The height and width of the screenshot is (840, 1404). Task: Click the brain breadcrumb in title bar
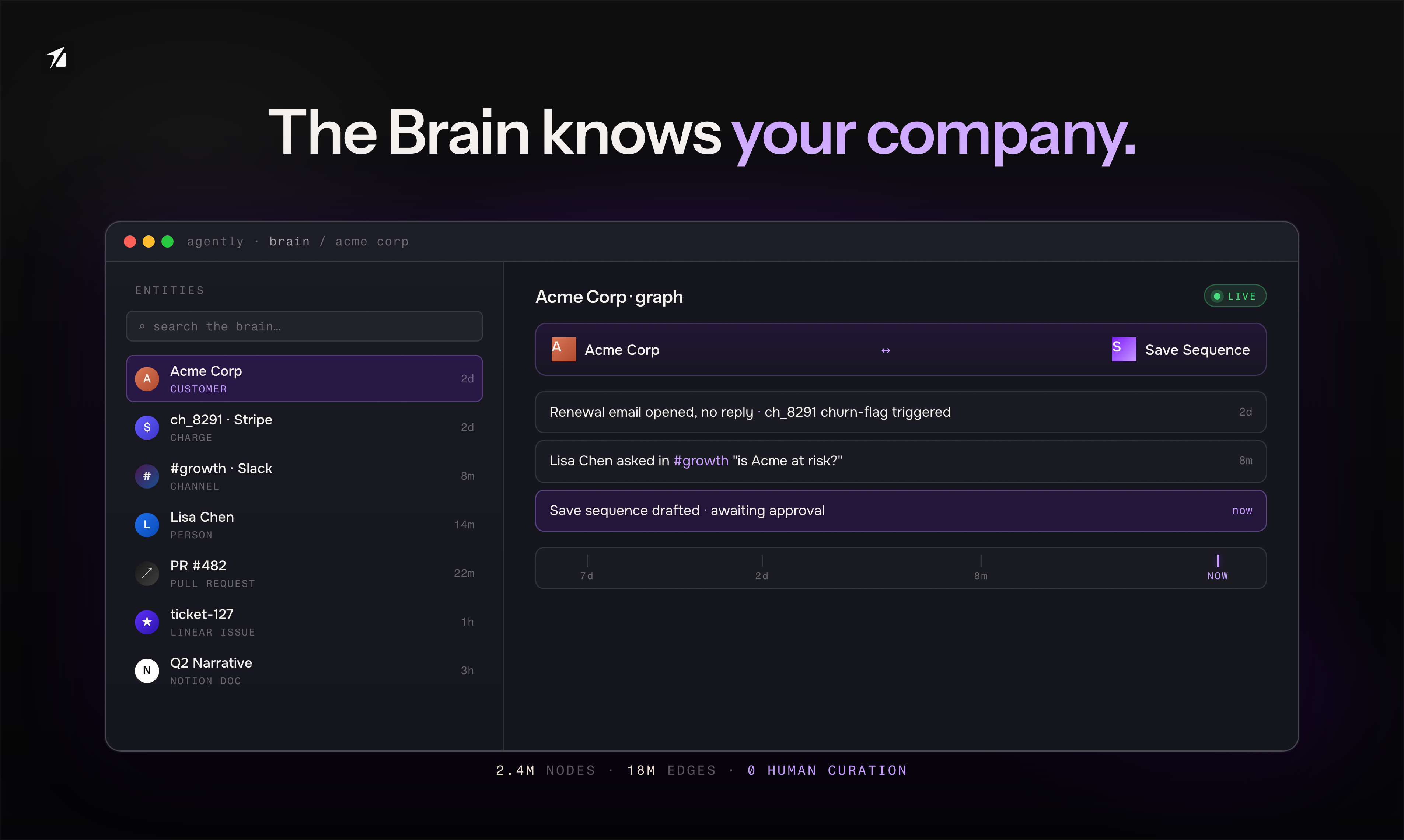click(x=289, y=242)
